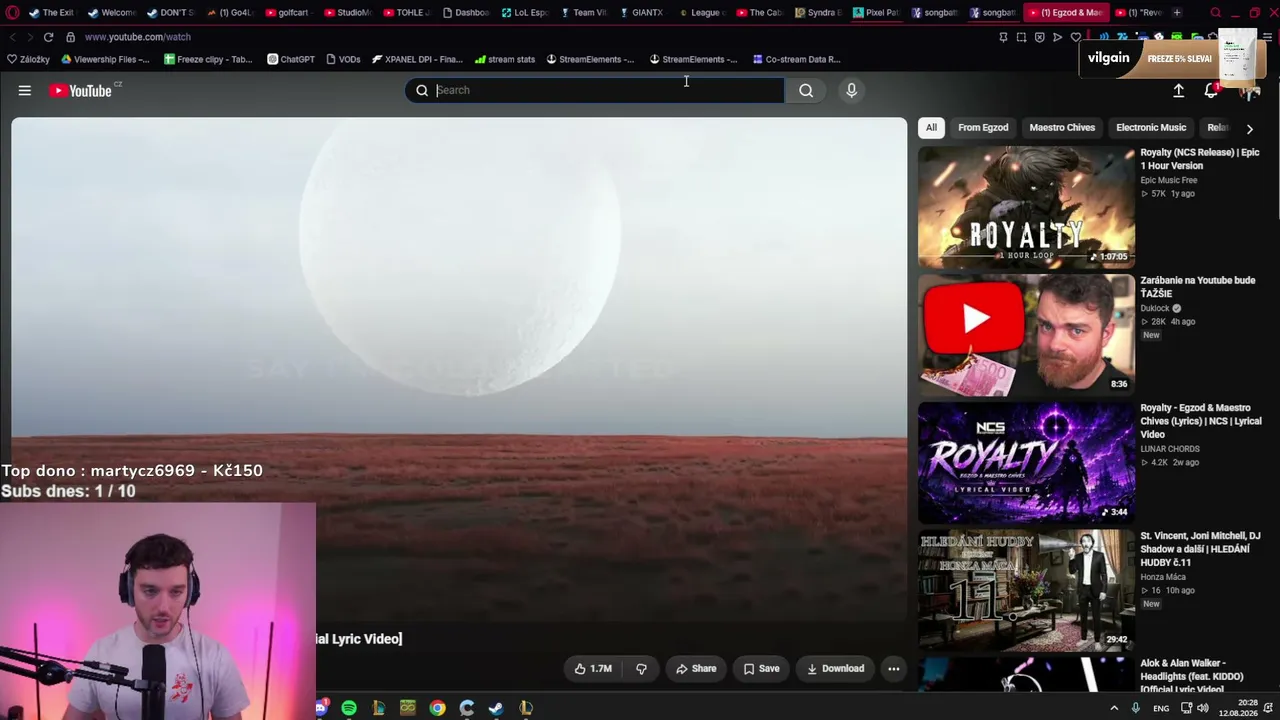Select the "Maestro Chives" filter chip
Viewport: 1280px width, 720px height.
click(x=1062, y=128)
